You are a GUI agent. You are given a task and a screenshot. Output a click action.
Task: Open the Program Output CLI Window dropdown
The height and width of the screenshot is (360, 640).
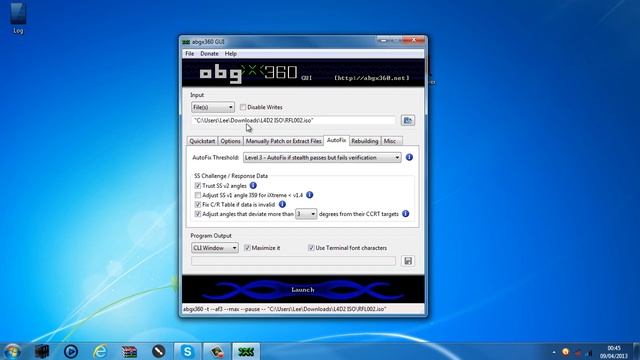[214, 248]
